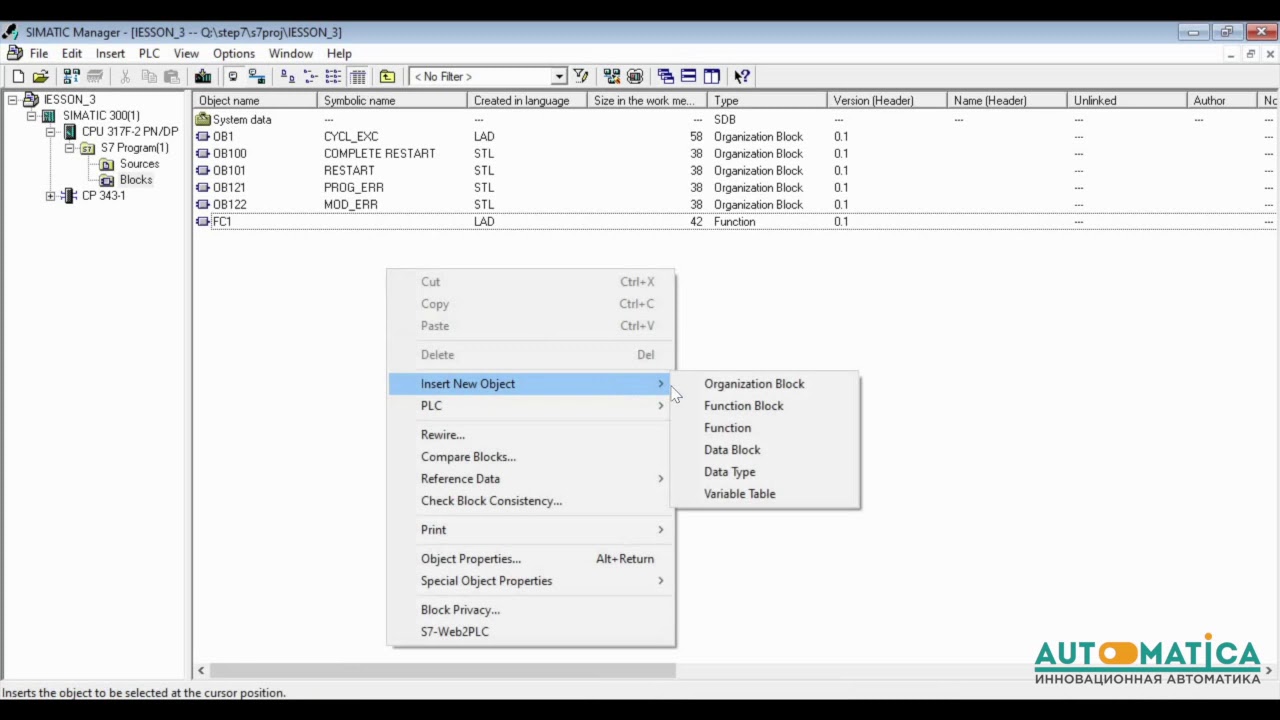Image resolution: width=1280 pixels, height=720 pixels.
Task: Sort by Object name column header
Action: pos(255,100)
